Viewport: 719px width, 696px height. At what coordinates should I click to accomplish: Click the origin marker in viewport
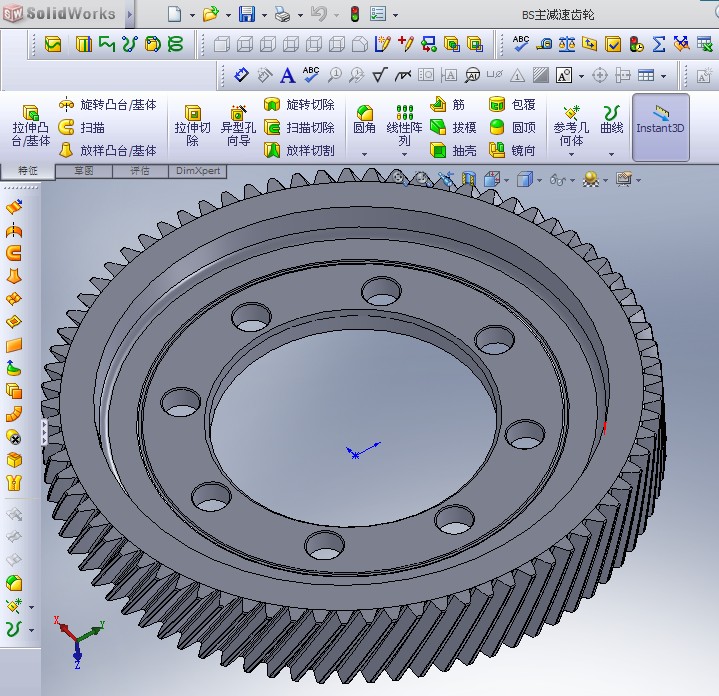tap(354, 454)
